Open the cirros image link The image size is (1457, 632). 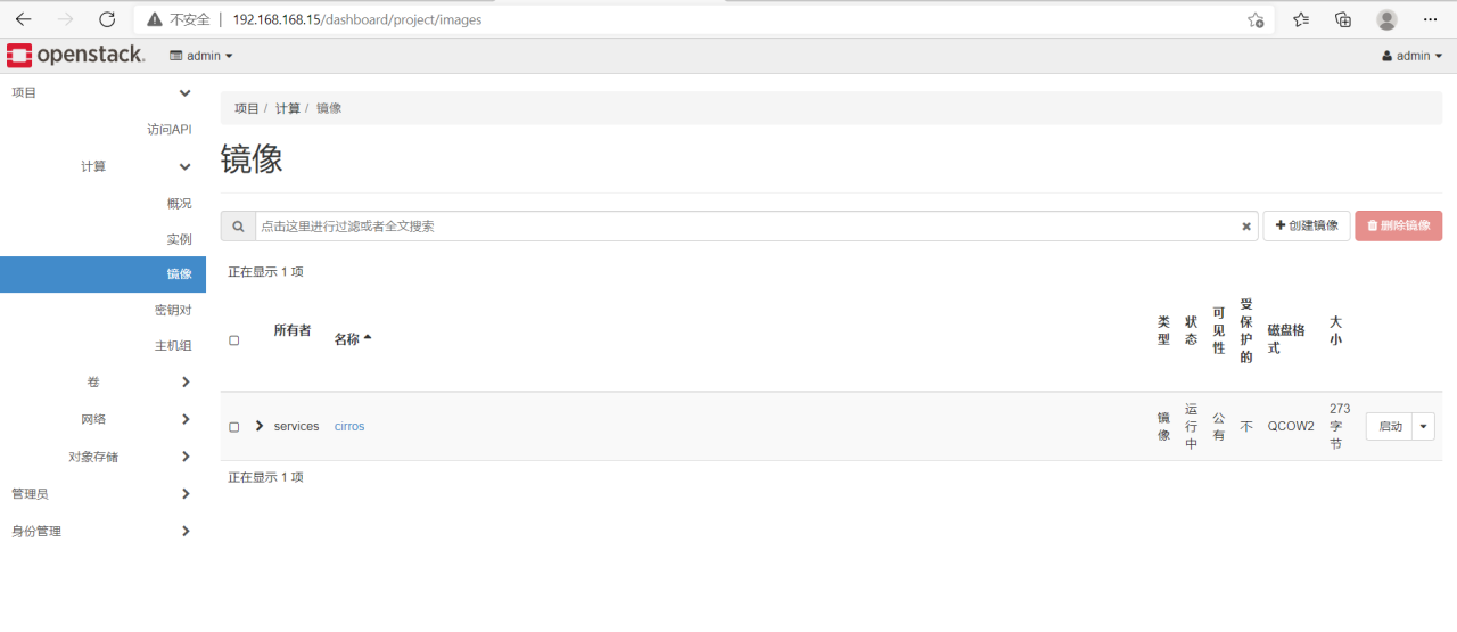click(349, 426)
